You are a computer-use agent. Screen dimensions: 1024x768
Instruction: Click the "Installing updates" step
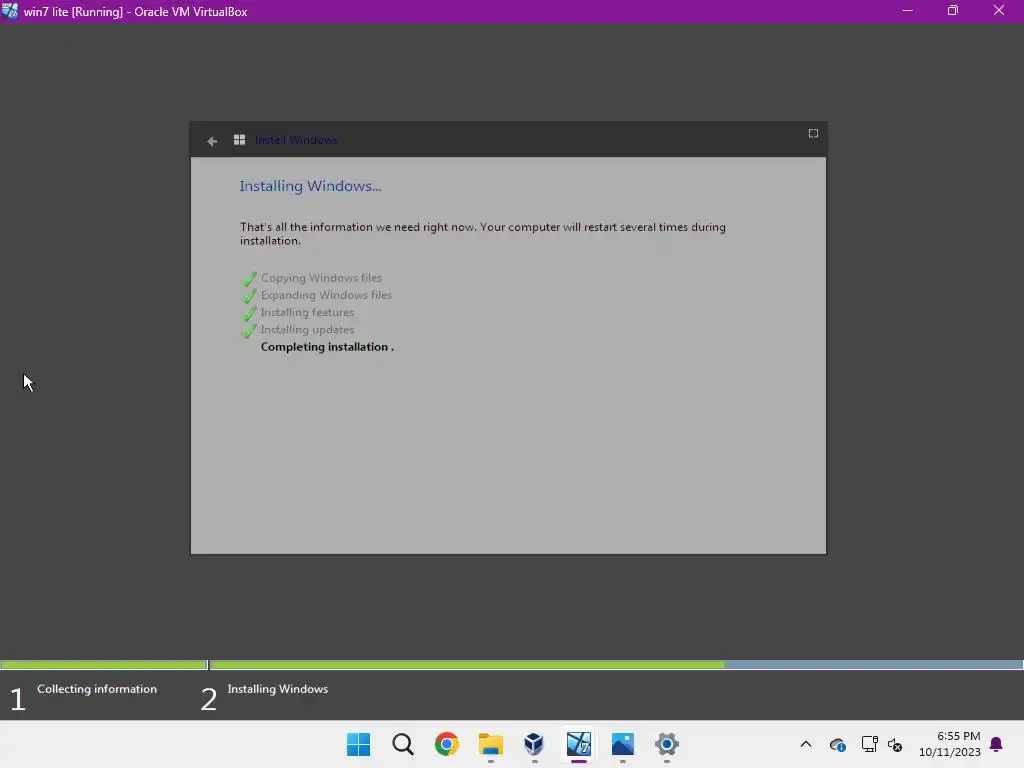pos(308,330)
